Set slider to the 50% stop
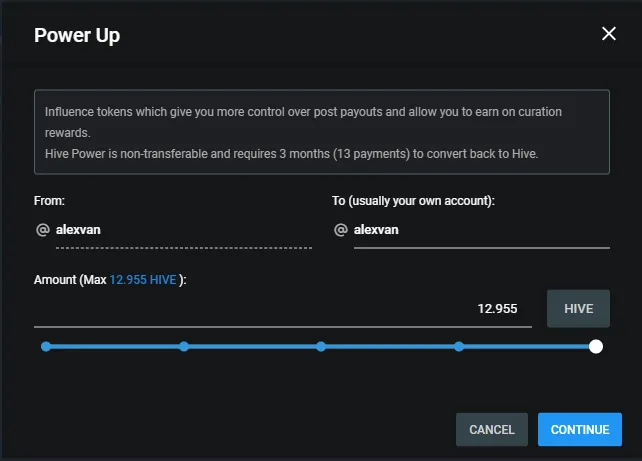642x461 pixels. coord(321,347)
